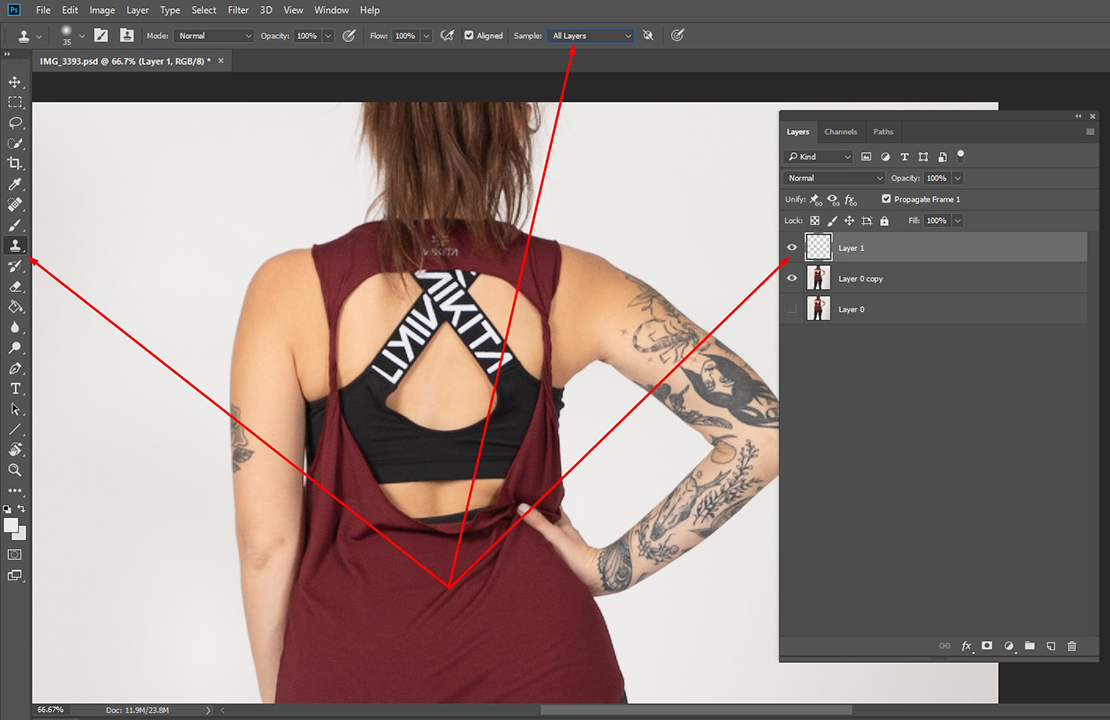
Task: Open the Window menu
Action: pyautogui.click(x=331, y=10)
